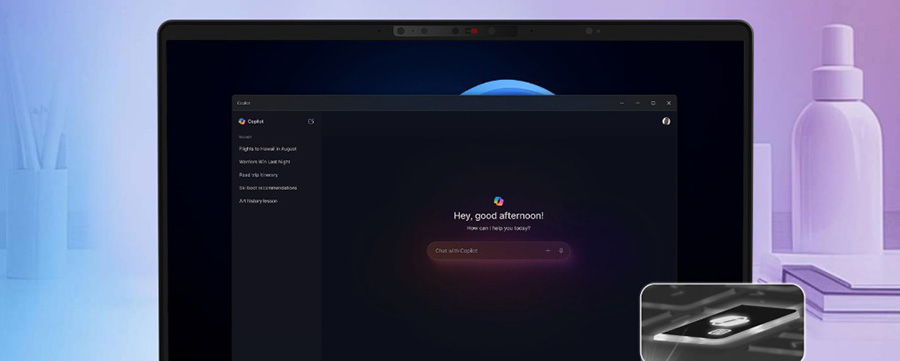Maximize the Copilot window
The image size is (900, 361).
[653, 103]
